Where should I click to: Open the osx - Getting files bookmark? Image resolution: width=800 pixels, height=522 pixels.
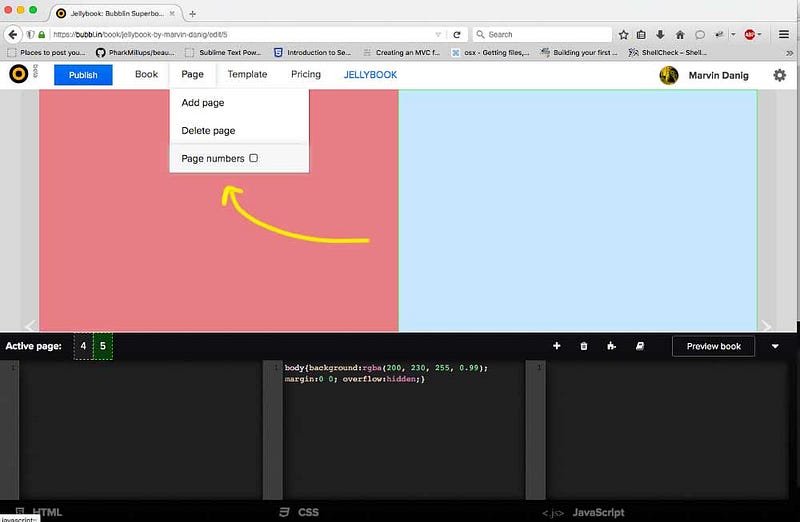(x=490, y=53)
